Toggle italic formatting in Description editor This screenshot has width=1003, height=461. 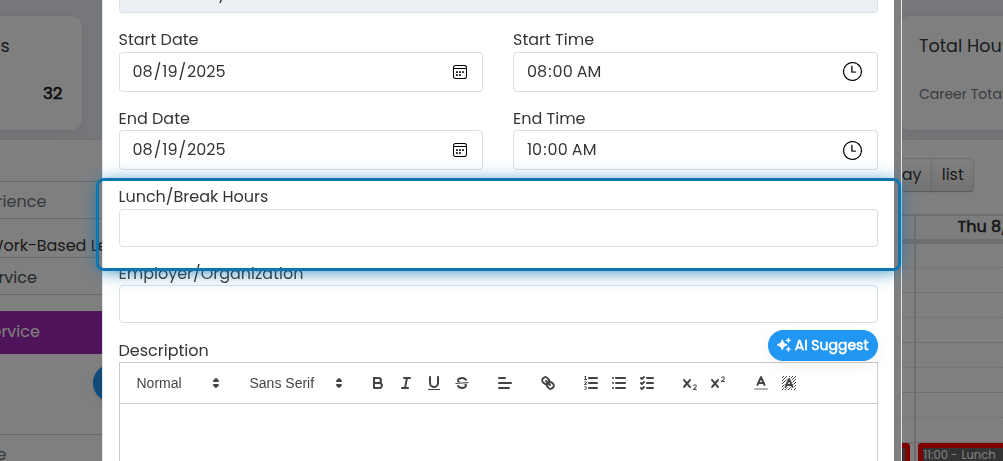tap(406, 383)
